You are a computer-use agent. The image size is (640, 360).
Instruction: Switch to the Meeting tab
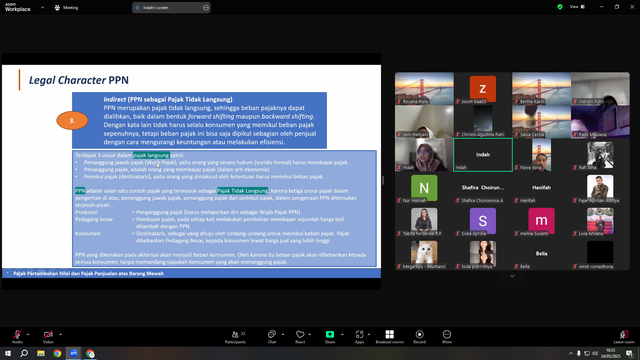click(66, 7)
